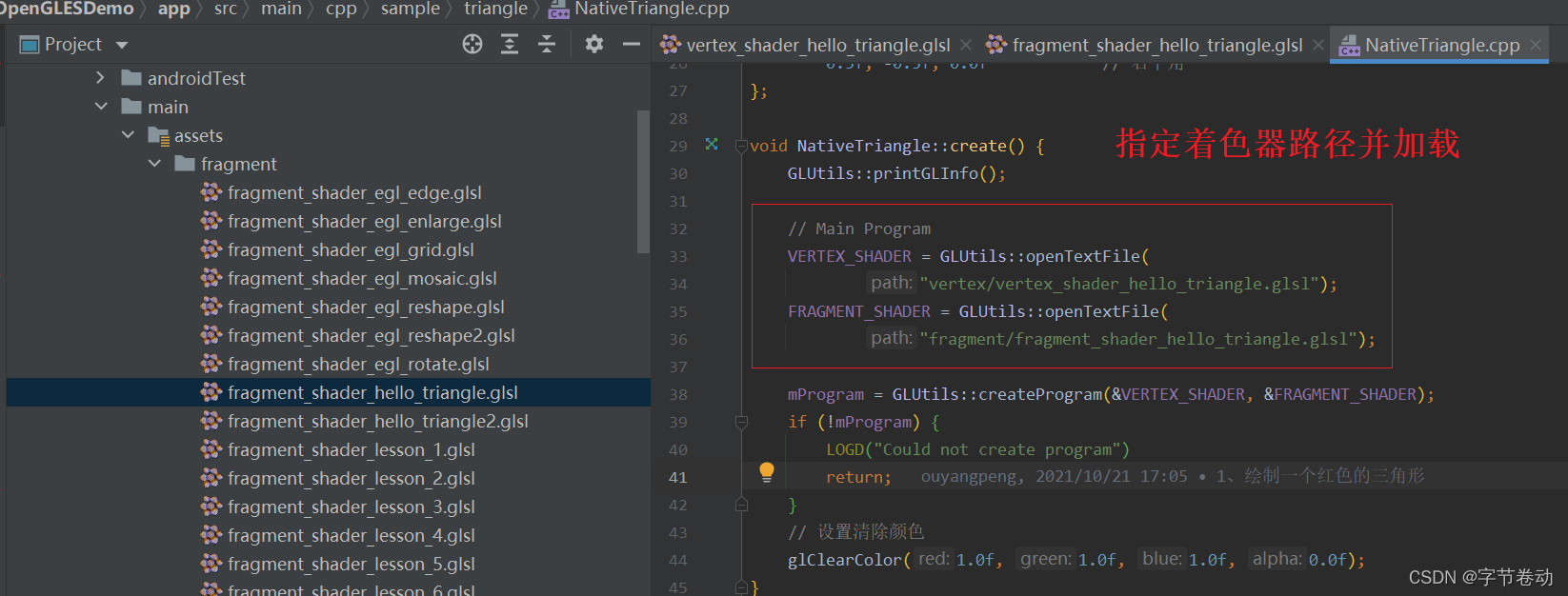The image size is (1568, 596).
Task: Collapse the fragment folder
Action: pos(154,164)
